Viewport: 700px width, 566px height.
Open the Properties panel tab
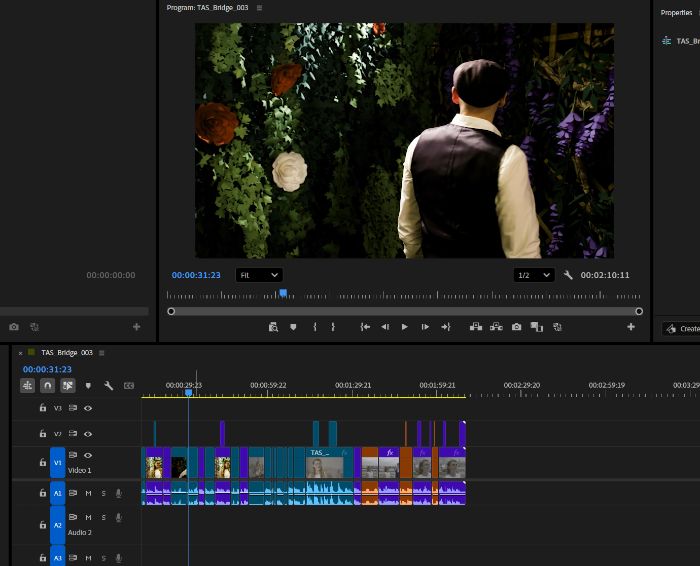tap(676, 12)
